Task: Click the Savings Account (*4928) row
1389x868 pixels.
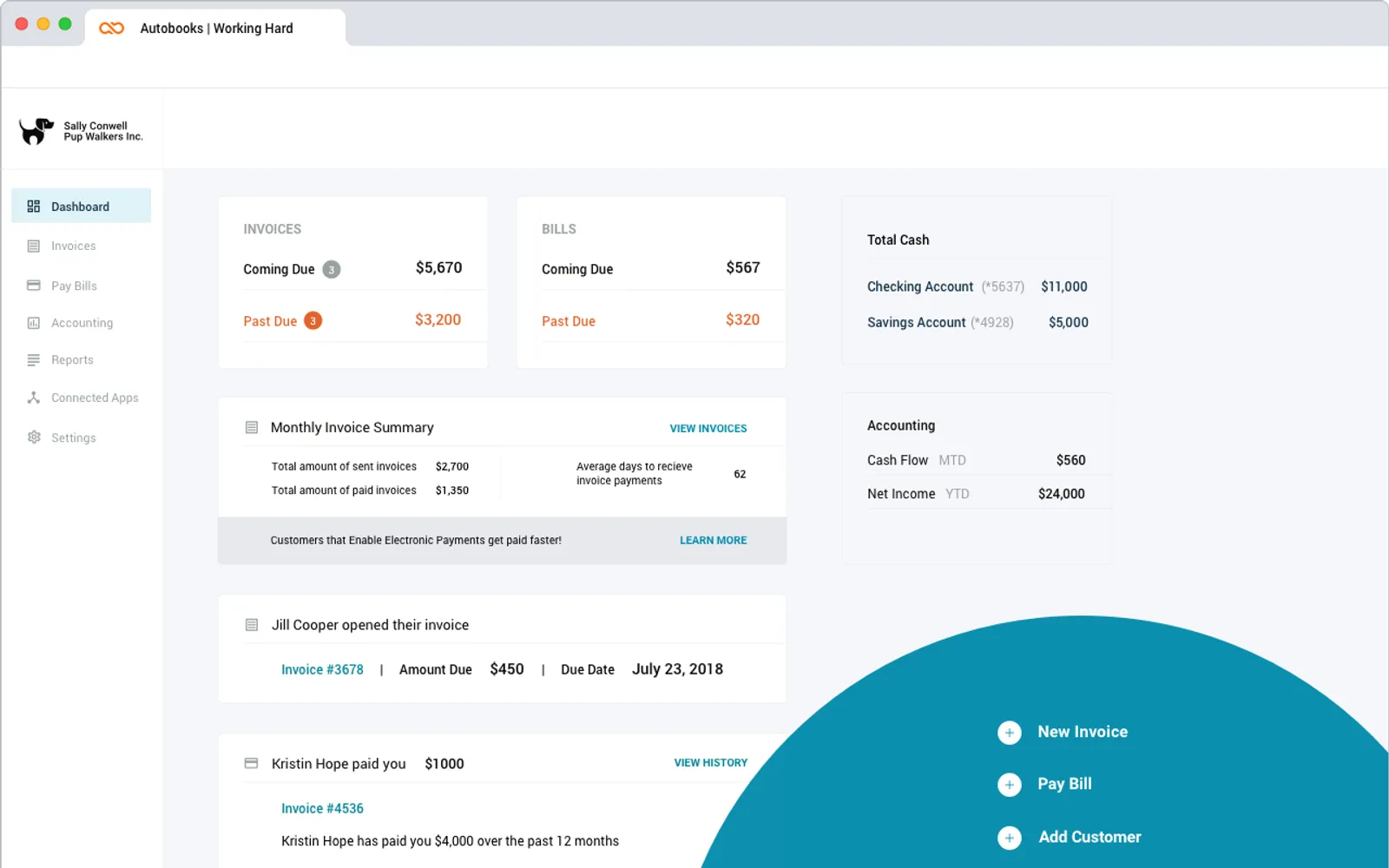Action: click(977, 322)
